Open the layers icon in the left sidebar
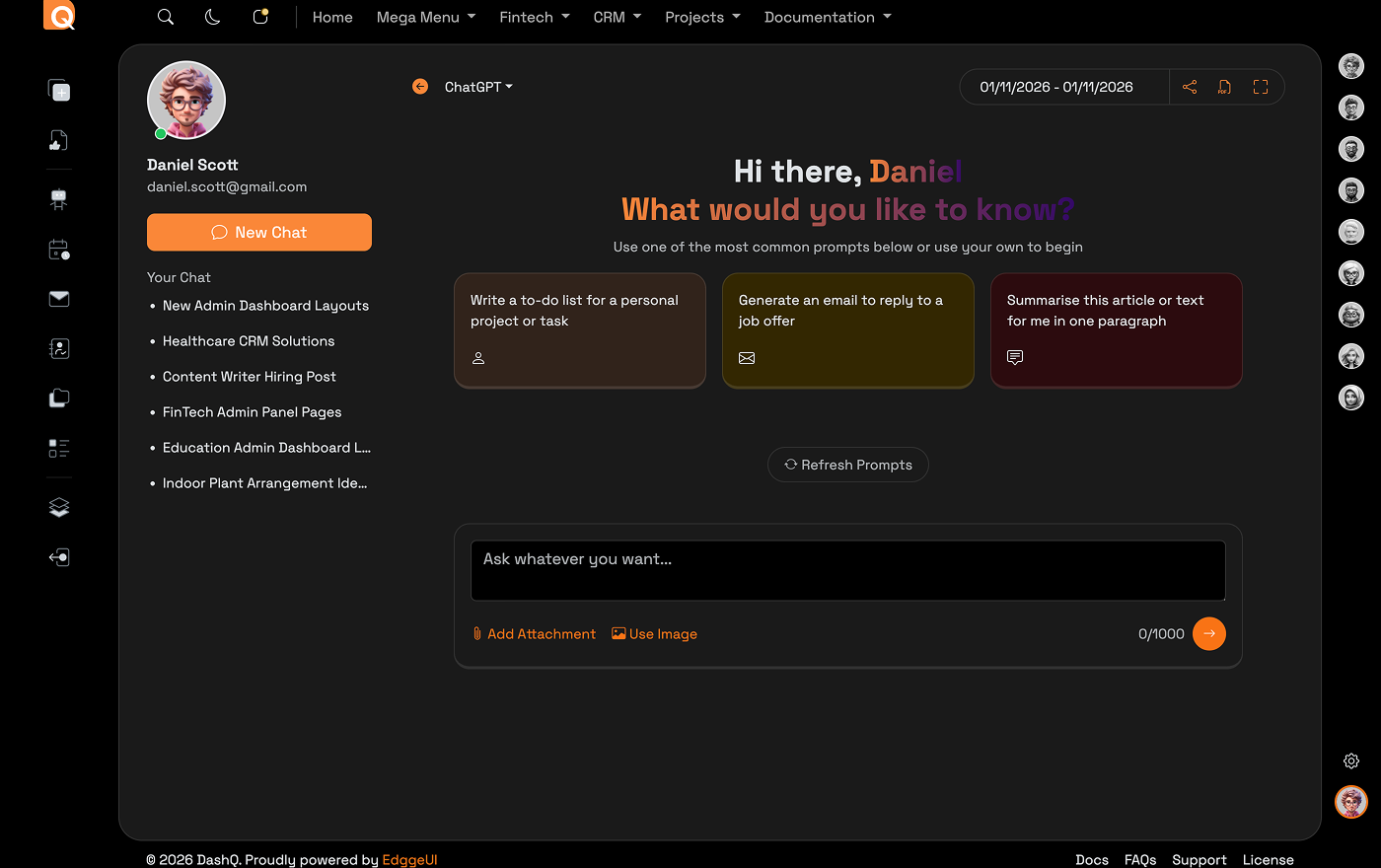This screenshot has height=868, width=1381. (x=58, y=506)
